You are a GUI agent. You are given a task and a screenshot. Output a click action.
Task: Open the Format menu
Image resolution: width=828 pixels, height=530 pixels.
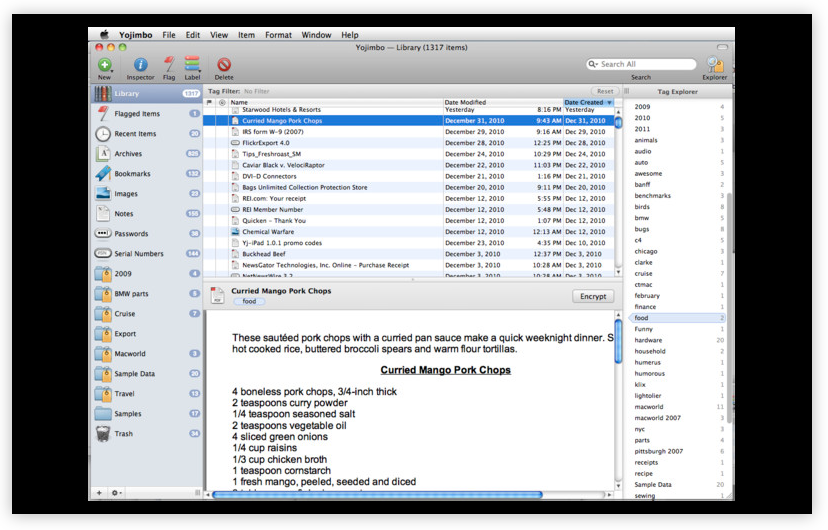[x=278, y=35]
